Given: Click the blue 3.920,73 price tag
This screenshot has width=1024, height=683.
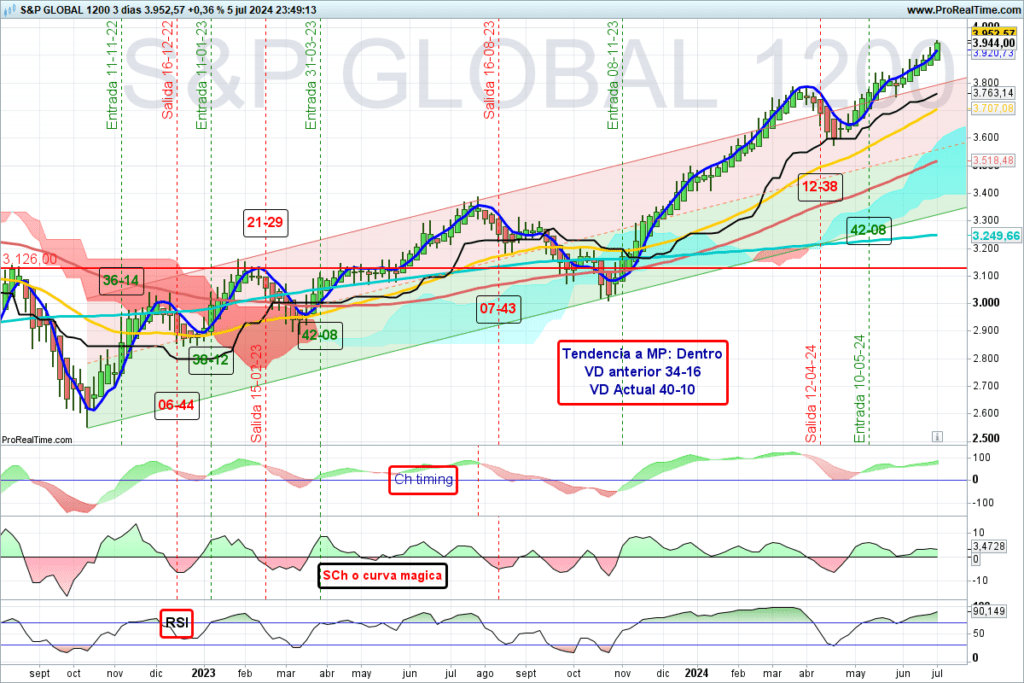Looking at the screenshot, I should pos(993,53).
